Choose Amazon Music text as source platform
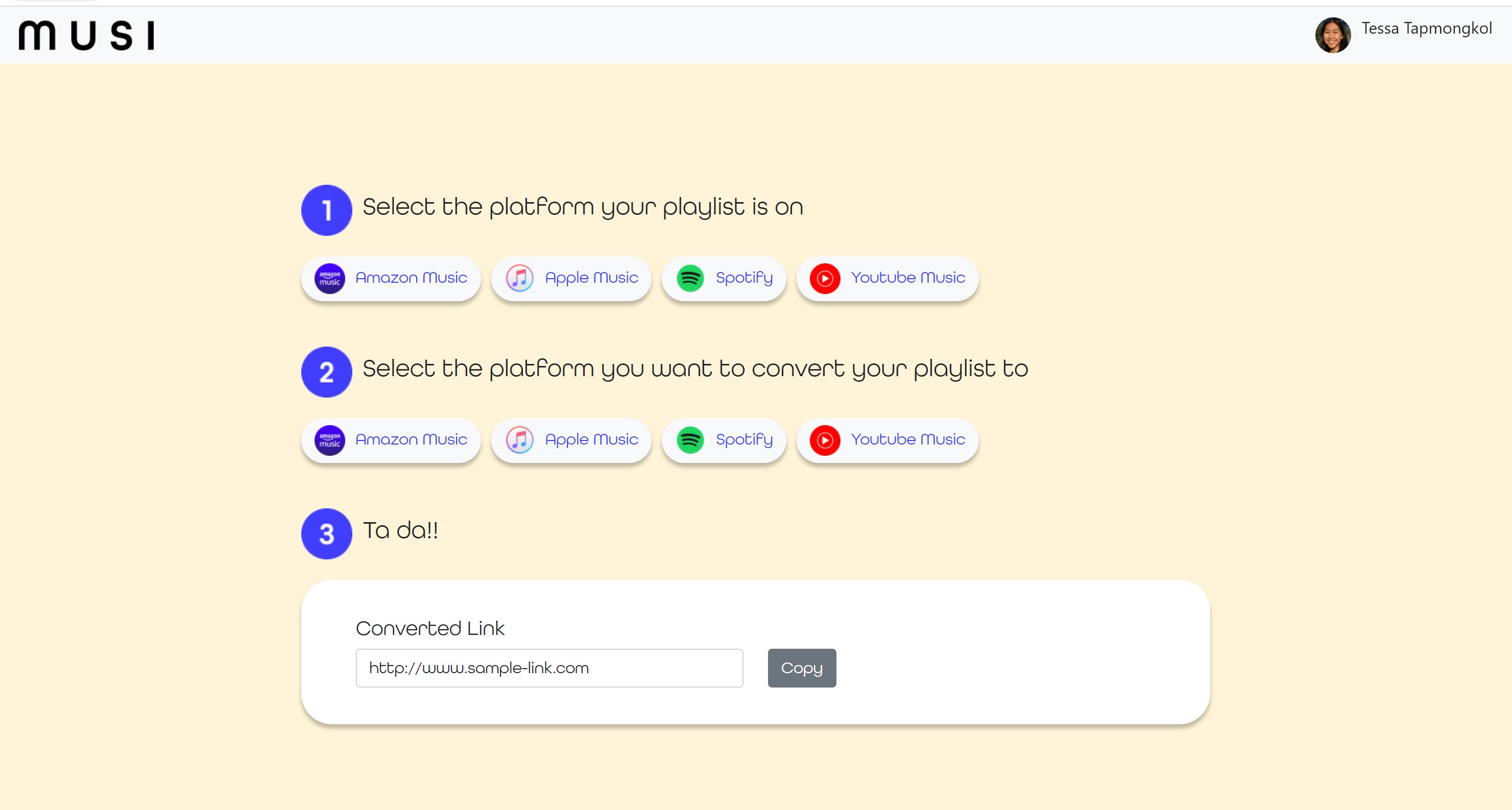 pyautogui.click(x=411, y=278)
